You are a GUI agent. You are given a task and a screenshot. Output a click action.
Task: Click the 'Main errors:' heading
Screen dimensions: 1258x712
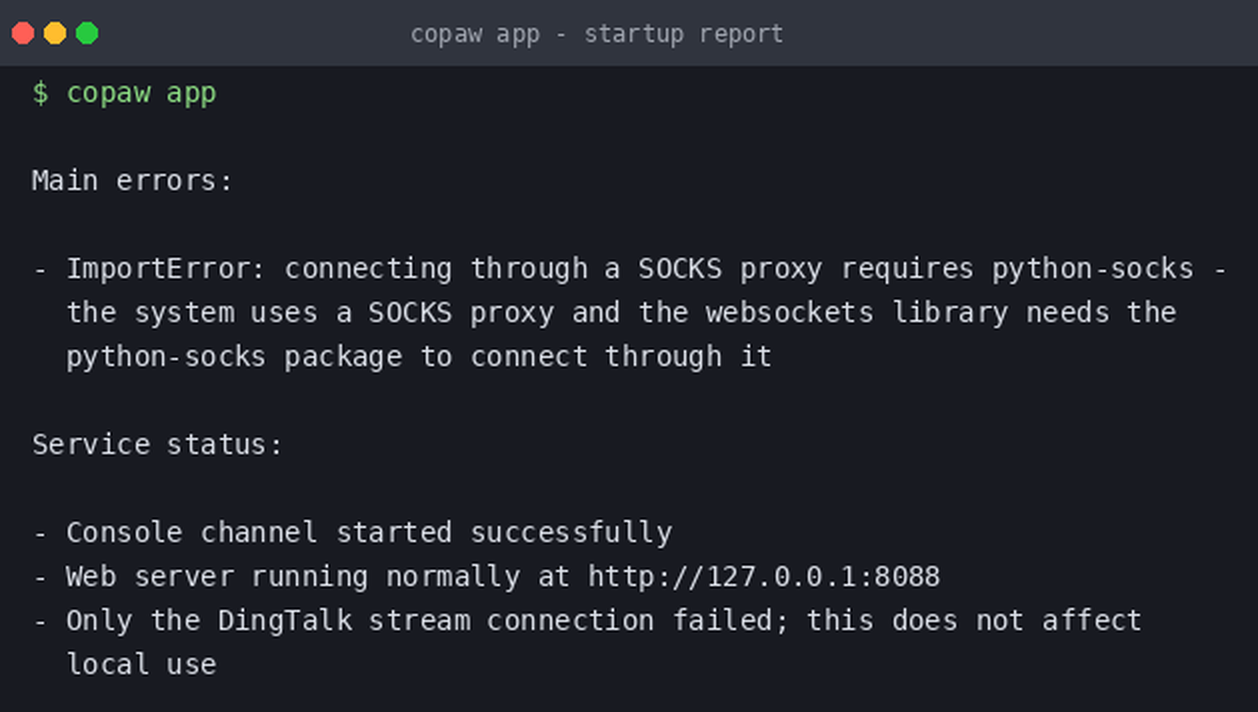[x=132, y=181]
